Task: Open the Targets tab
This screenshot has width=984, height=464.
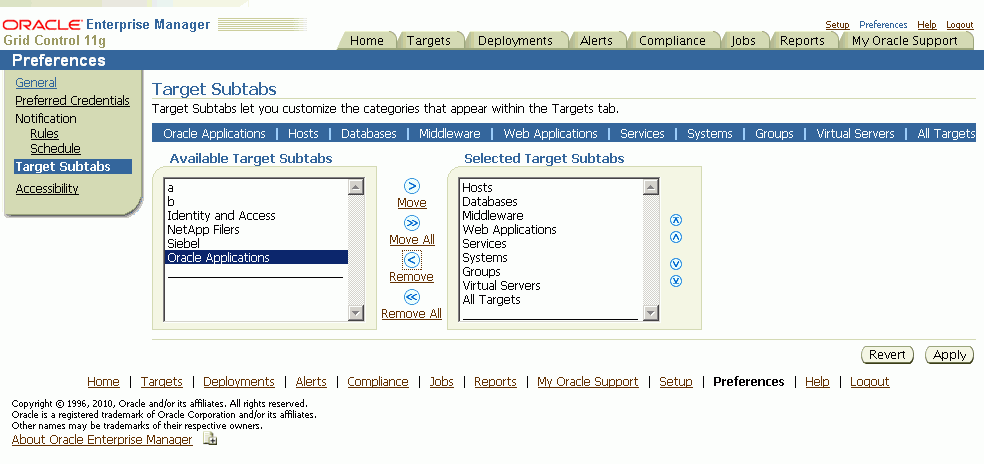Action: point(429,41)
